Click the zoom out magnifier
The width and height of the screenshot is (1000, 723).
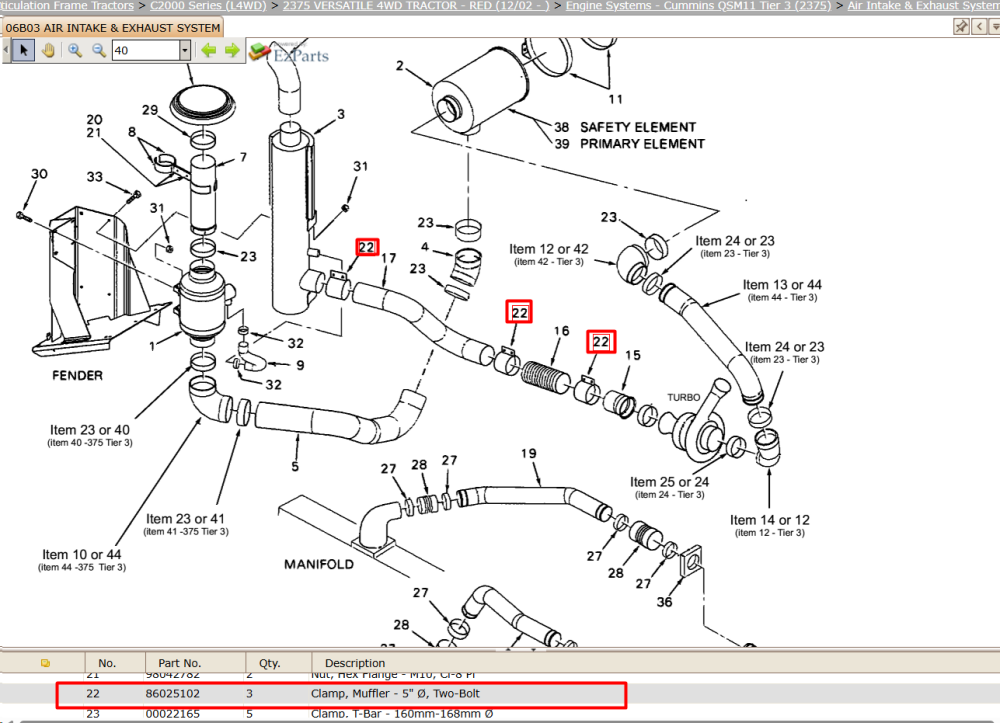[99, 50]
